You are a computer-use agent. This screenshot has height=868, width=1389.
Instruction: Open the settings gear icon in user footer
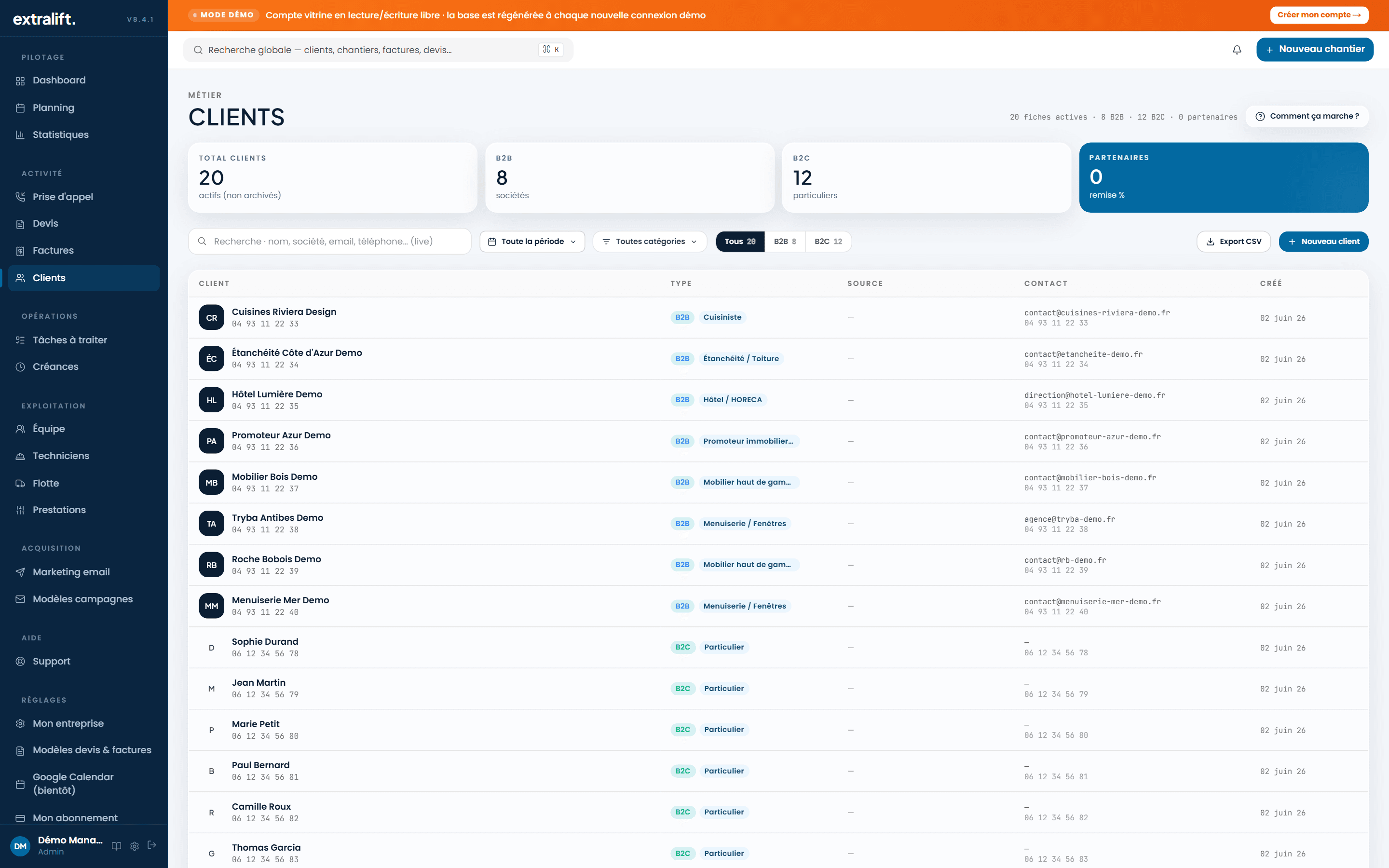[134, 846]
